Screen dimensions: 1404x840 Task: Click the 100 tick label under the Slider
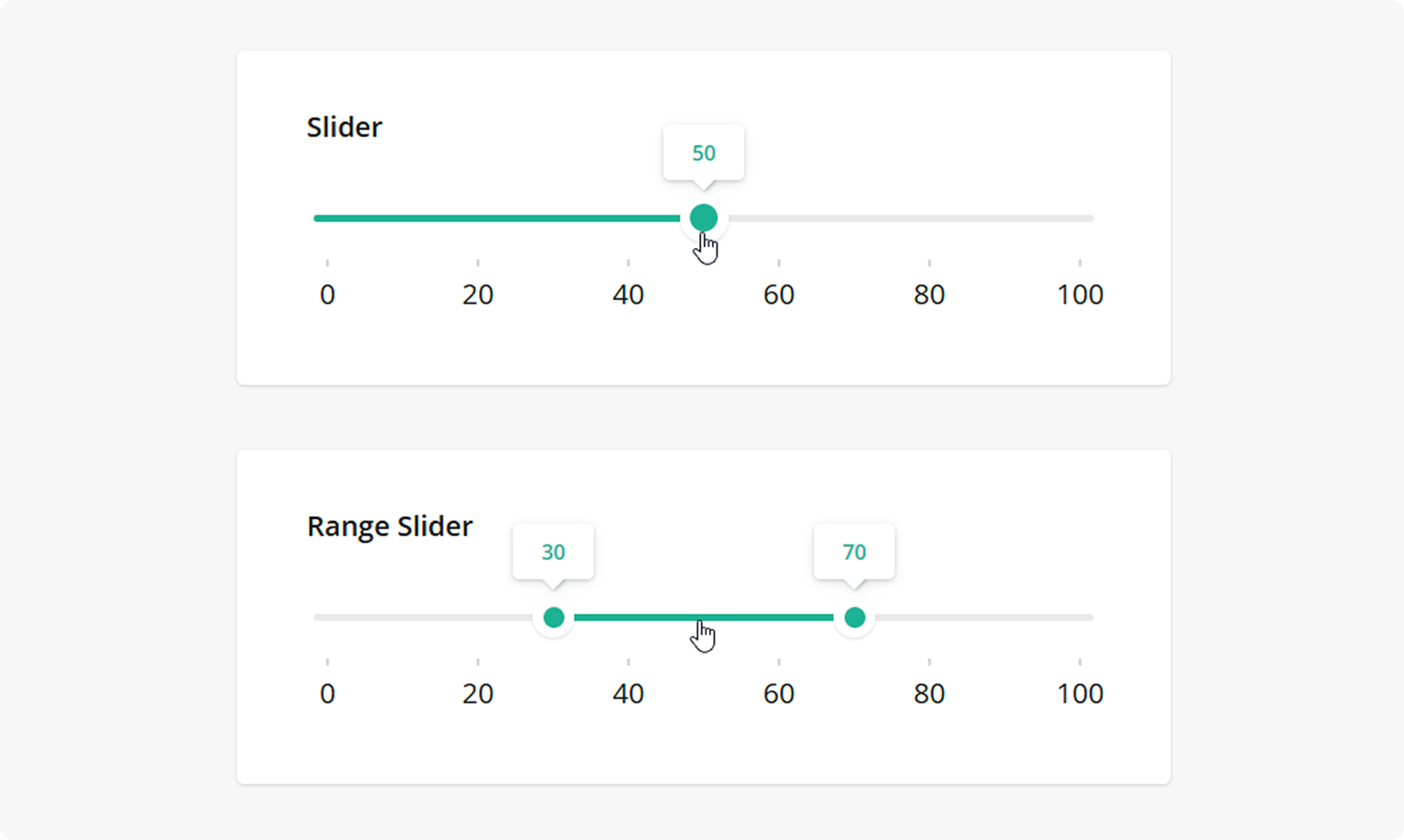pos(1080,294)
